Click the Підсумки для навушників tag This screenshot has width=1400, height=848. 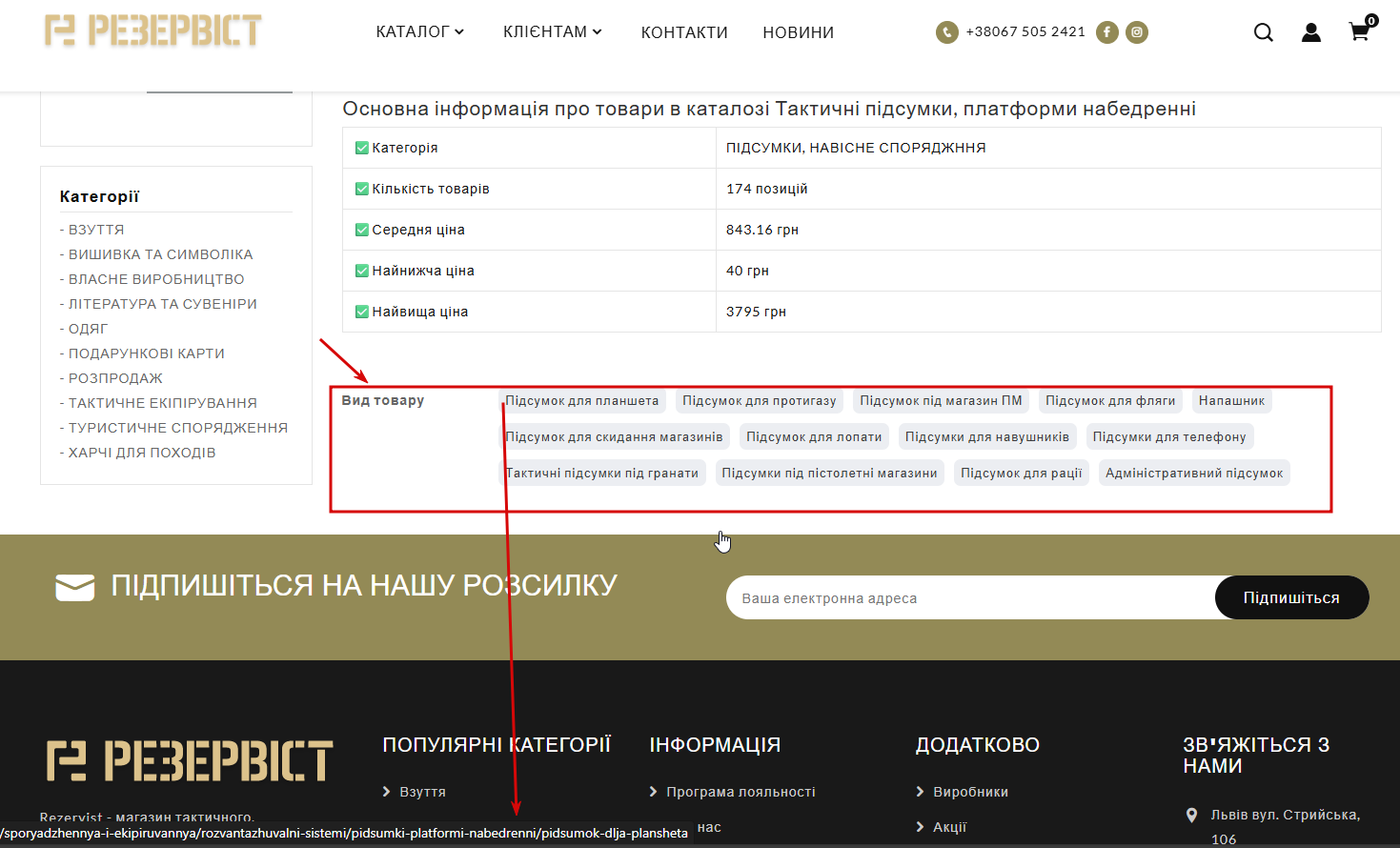[x=987, y=437]
